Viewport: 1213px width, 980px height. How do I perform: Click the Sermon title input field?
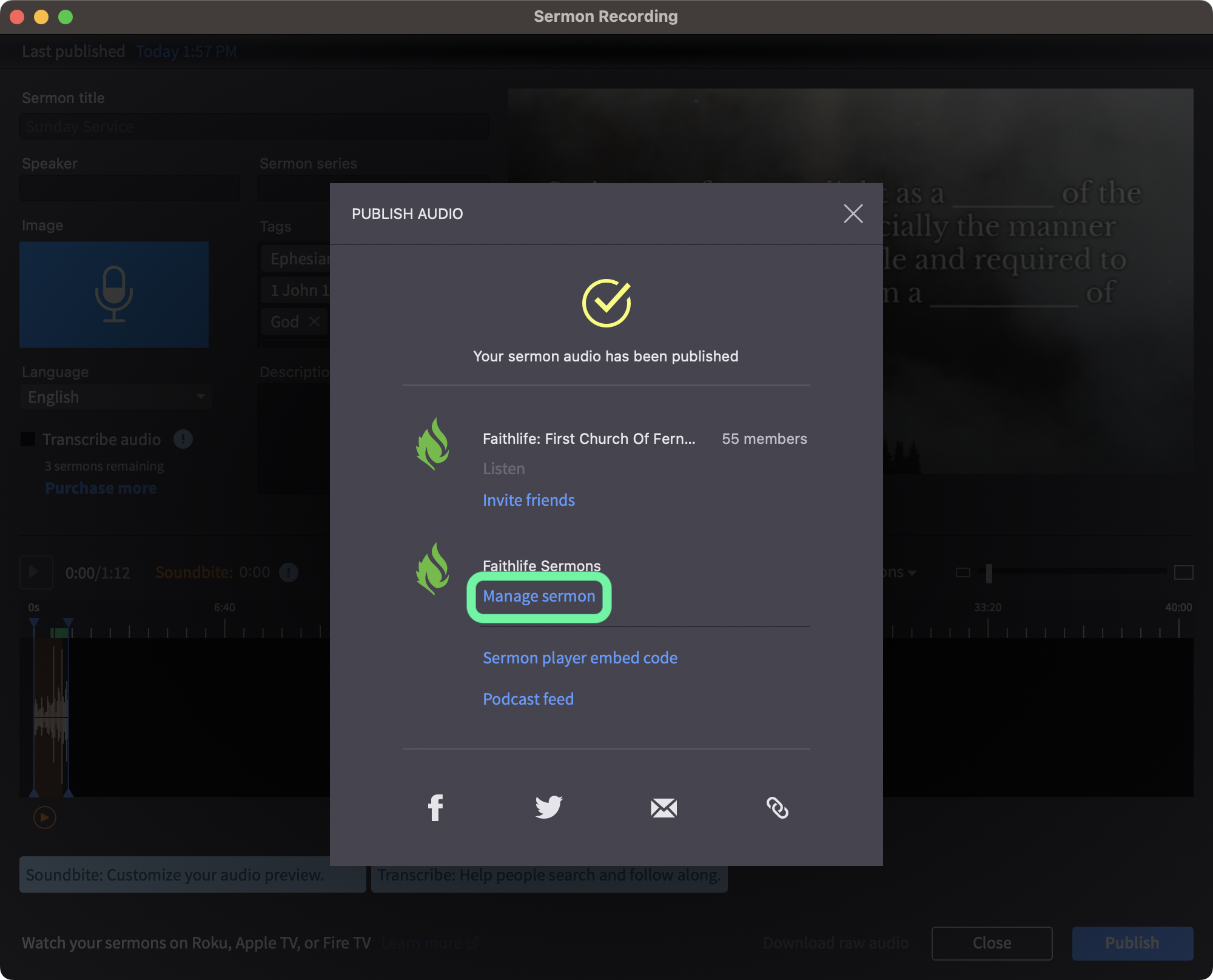point(254,127)
